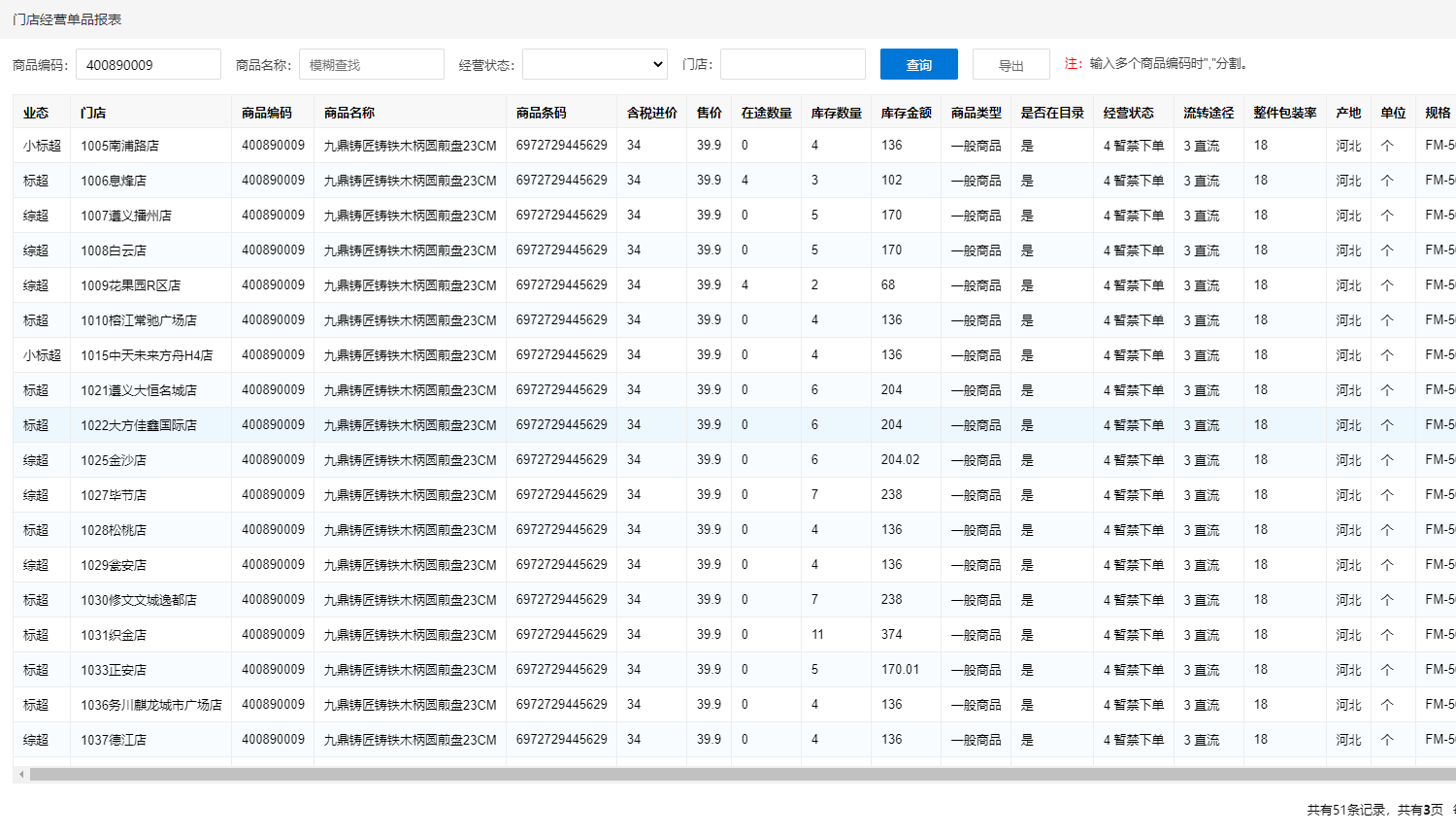Select the 1036务川麒龙城市广场店 row
Image resolution: width=1456 pixels, height=833 pixels.
coord(150,705)
